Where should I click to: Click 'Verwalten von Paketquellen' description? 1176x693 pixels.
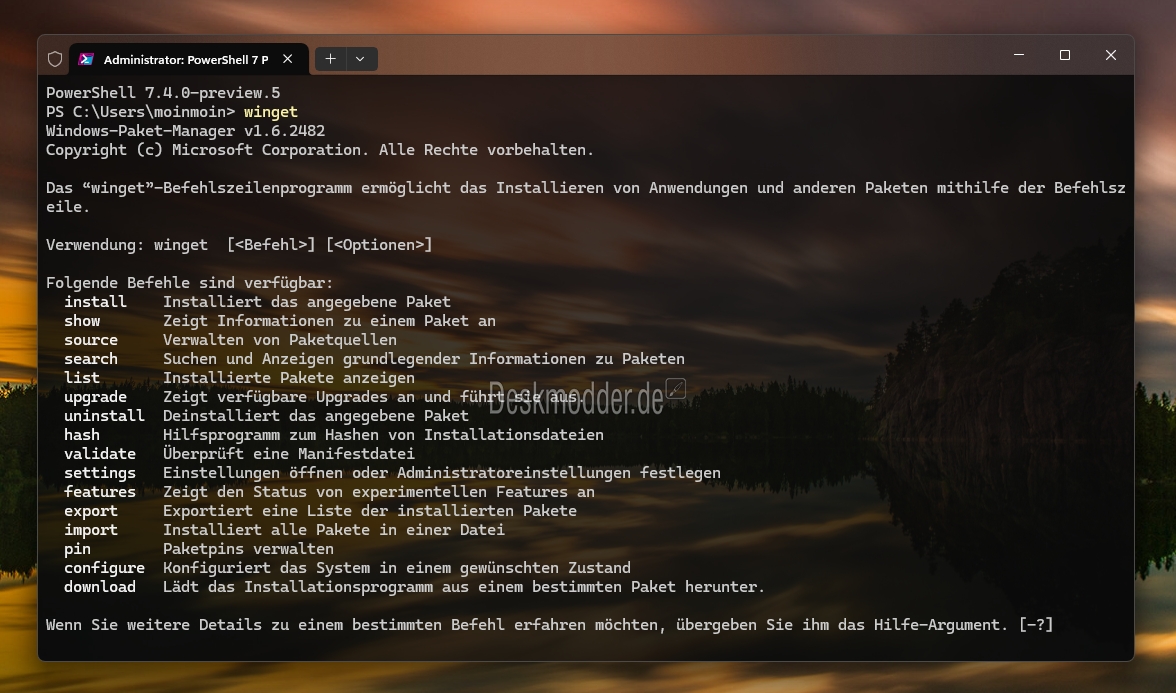point(280,340)
